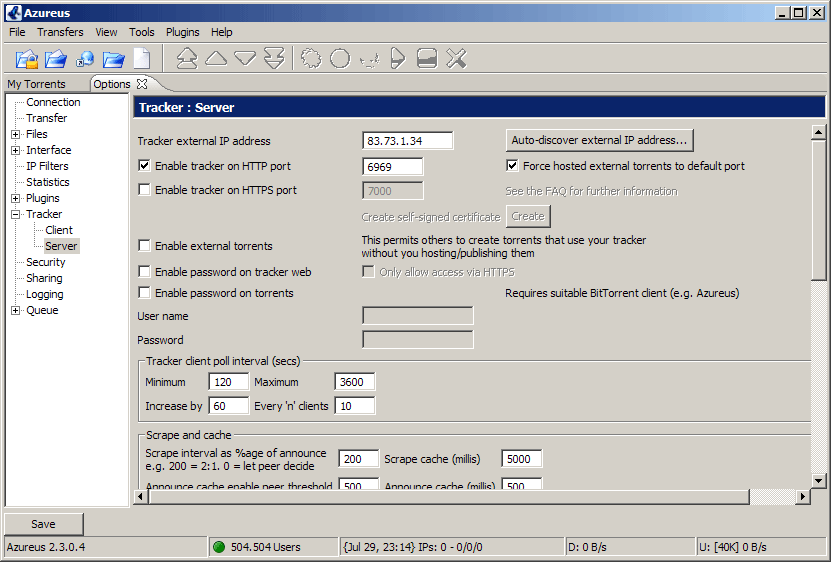Click Auto-discover external IP address button

tap(599, 140)
